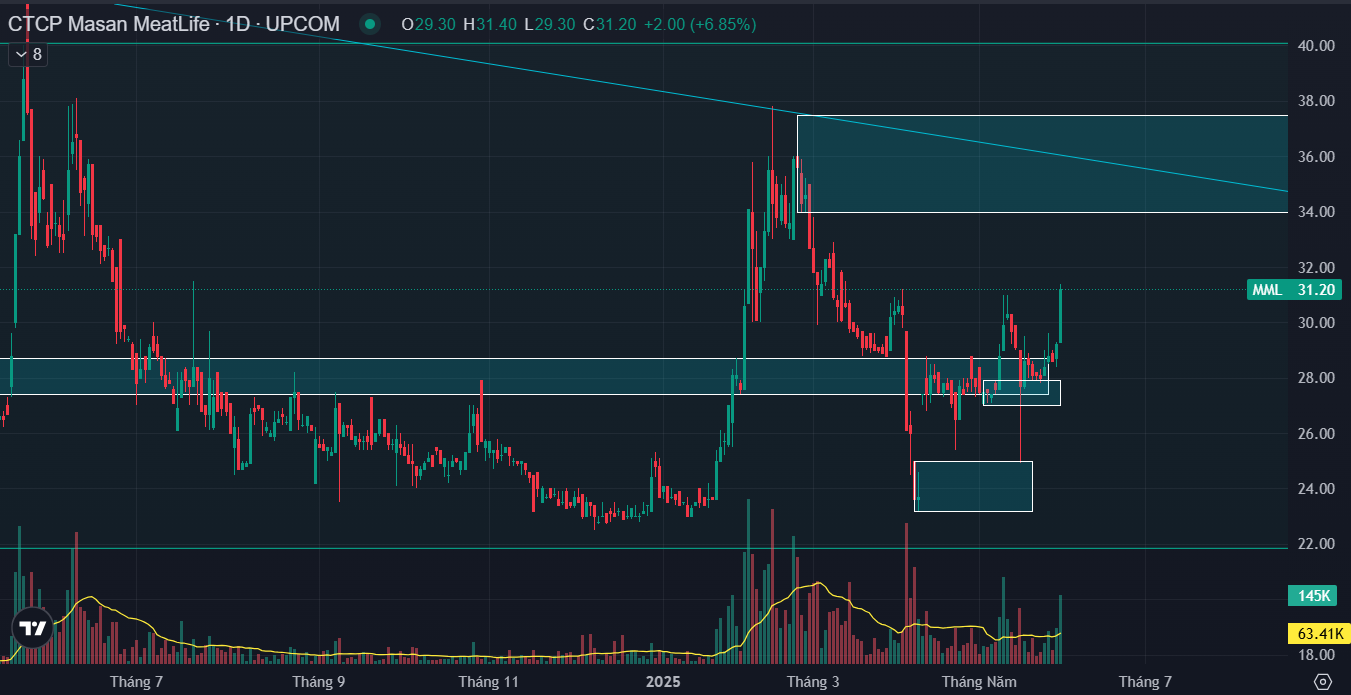Click the MML 31.20 price label
1351x695 pixels.
click(1294, 290)
